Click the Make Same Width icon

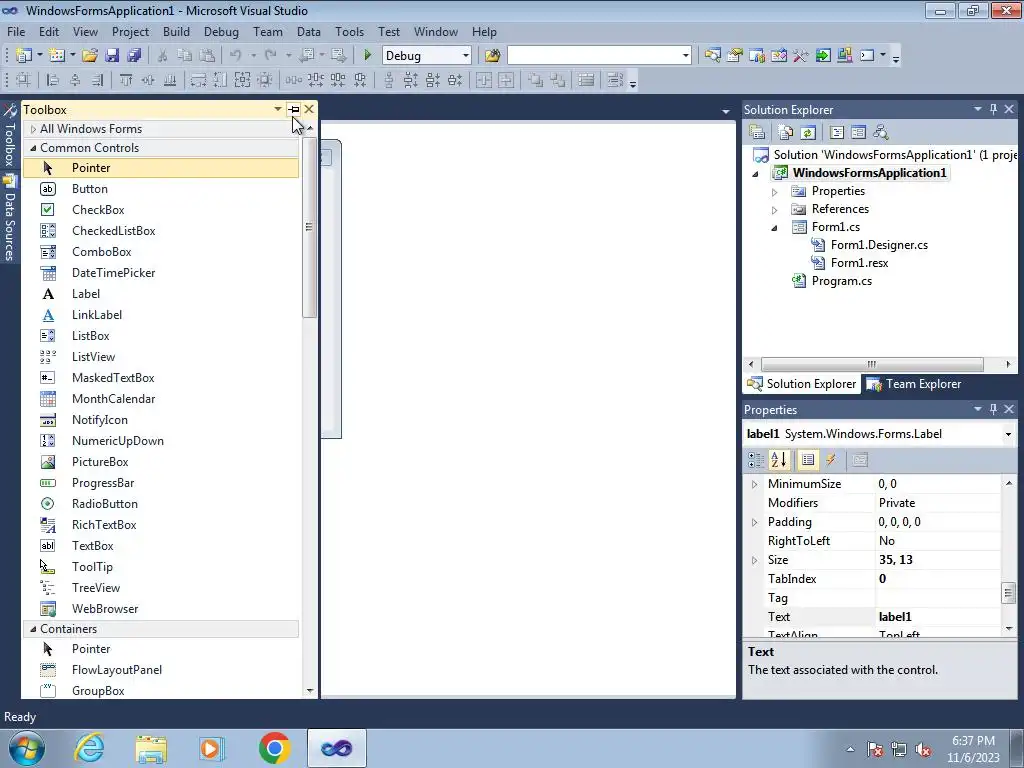199,80
